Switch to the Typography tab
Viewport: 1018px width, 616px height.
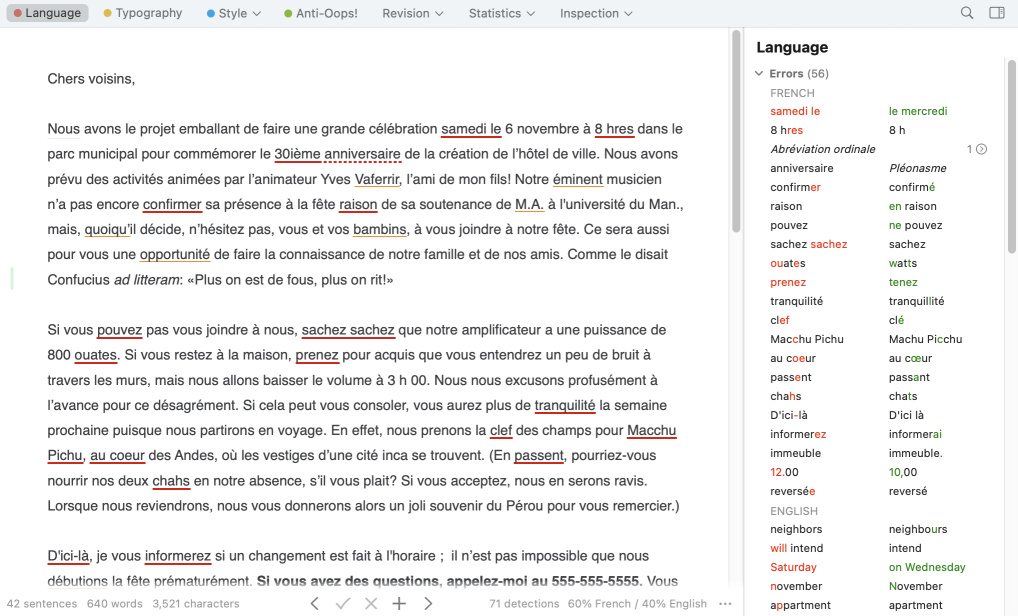(143, 13)
